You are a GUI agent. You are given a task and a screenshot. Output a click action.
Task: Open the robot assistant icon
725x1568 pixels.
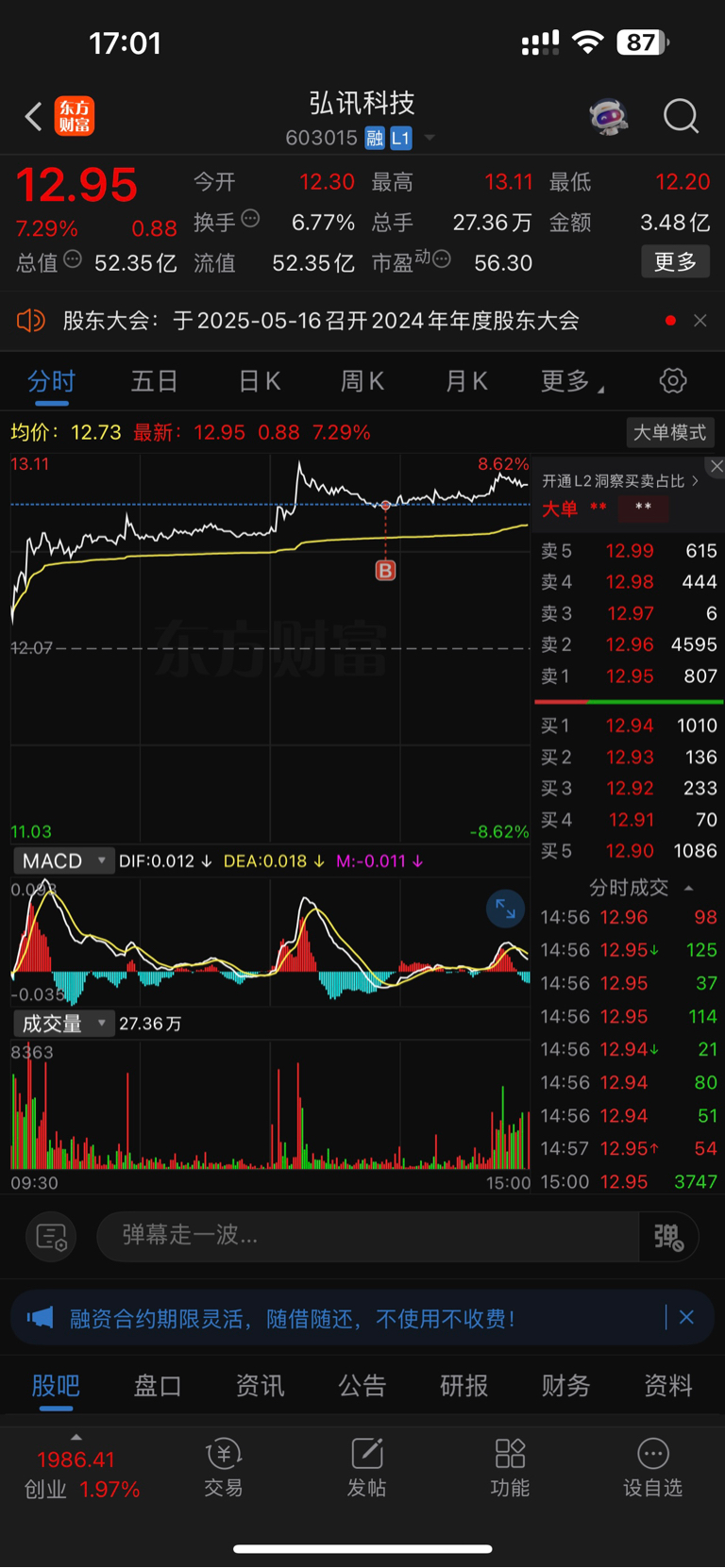tap(609, 117)
